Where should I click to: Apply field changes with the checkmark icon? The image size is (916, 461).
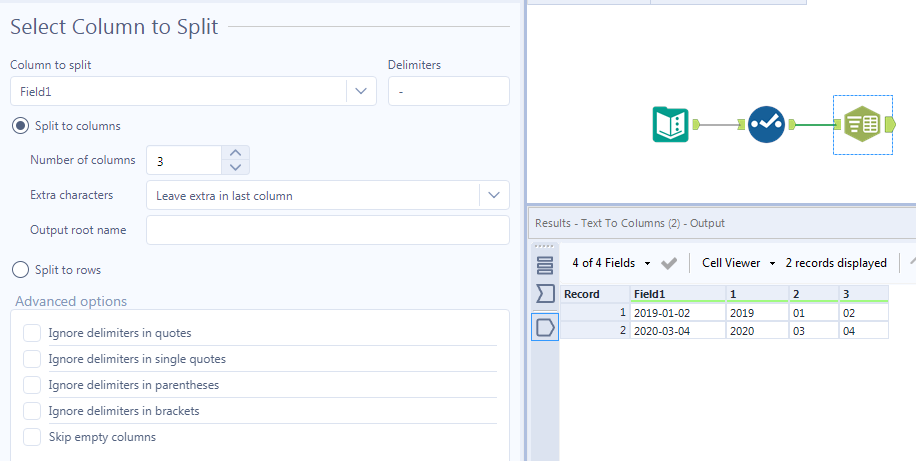[x=669, y=264]
